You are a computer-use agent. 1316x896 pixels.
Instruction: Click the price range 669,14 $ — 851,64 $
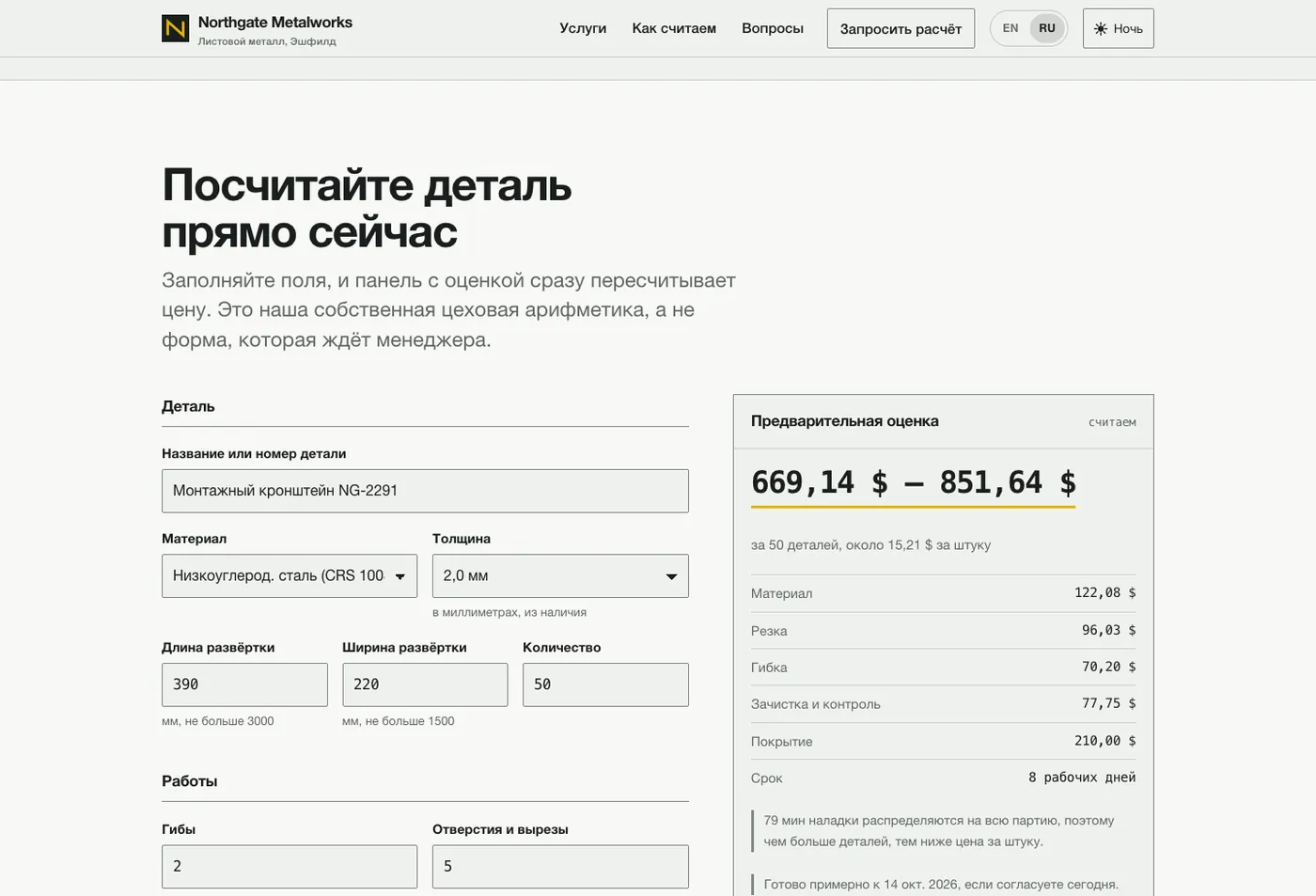(913, 482)
